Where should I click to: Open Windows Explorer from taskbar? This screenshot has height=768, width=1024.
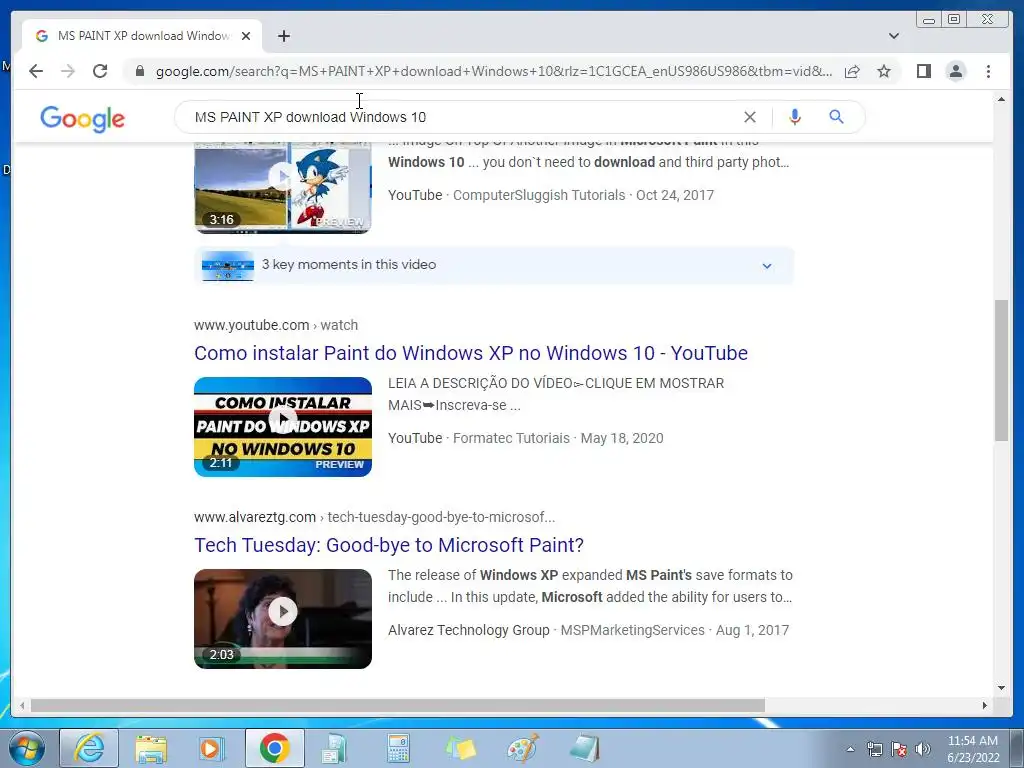(x=151, y=749)
